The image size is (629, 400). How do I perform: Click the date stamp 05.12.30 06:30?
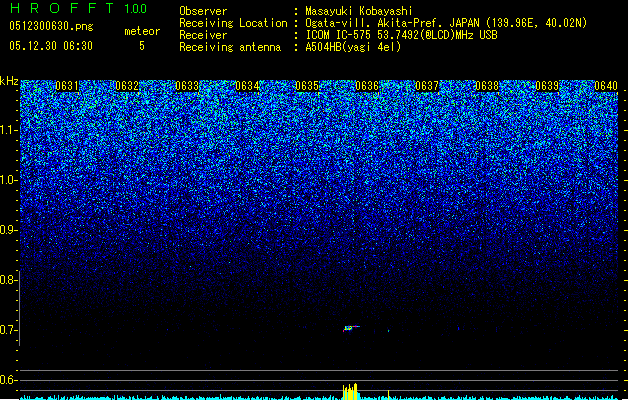coord(51,46)
